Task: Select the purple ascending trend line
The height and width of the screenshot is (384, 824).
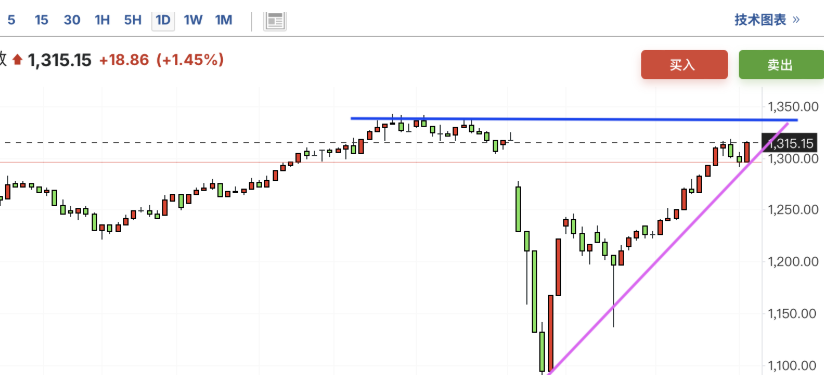Action: pyautogui.click(x=668, y=247)
